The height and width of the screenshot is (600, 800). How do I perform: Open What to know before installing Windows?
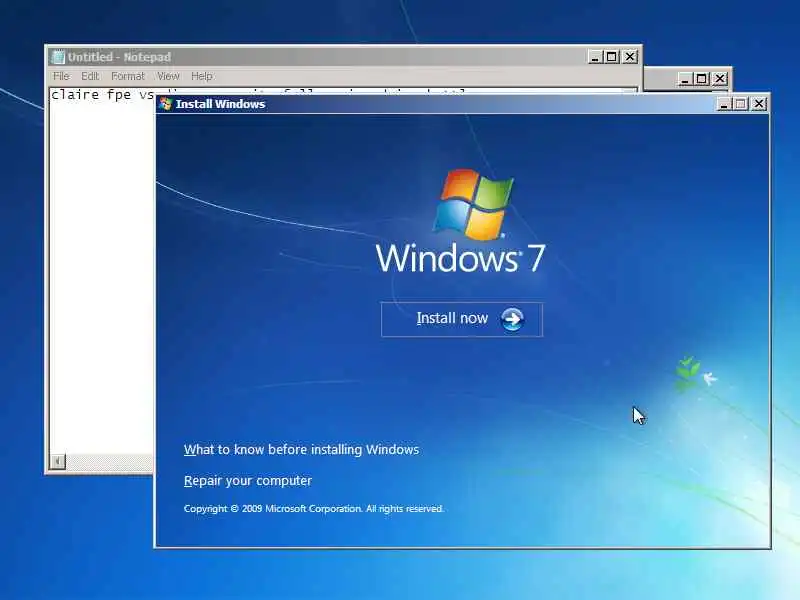pos(301,449)
